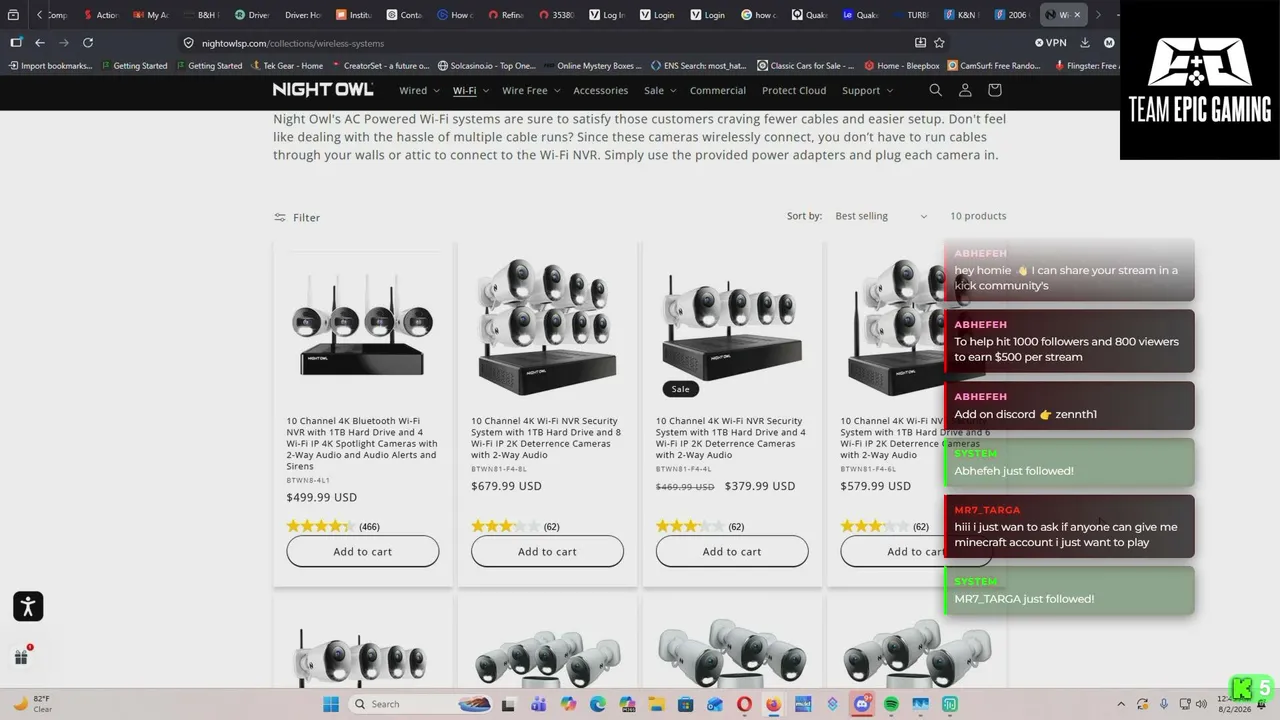Add the $499.99 Bluetooth NVR to cart
Screen dimensions: 1280x720
click(363, 551)
